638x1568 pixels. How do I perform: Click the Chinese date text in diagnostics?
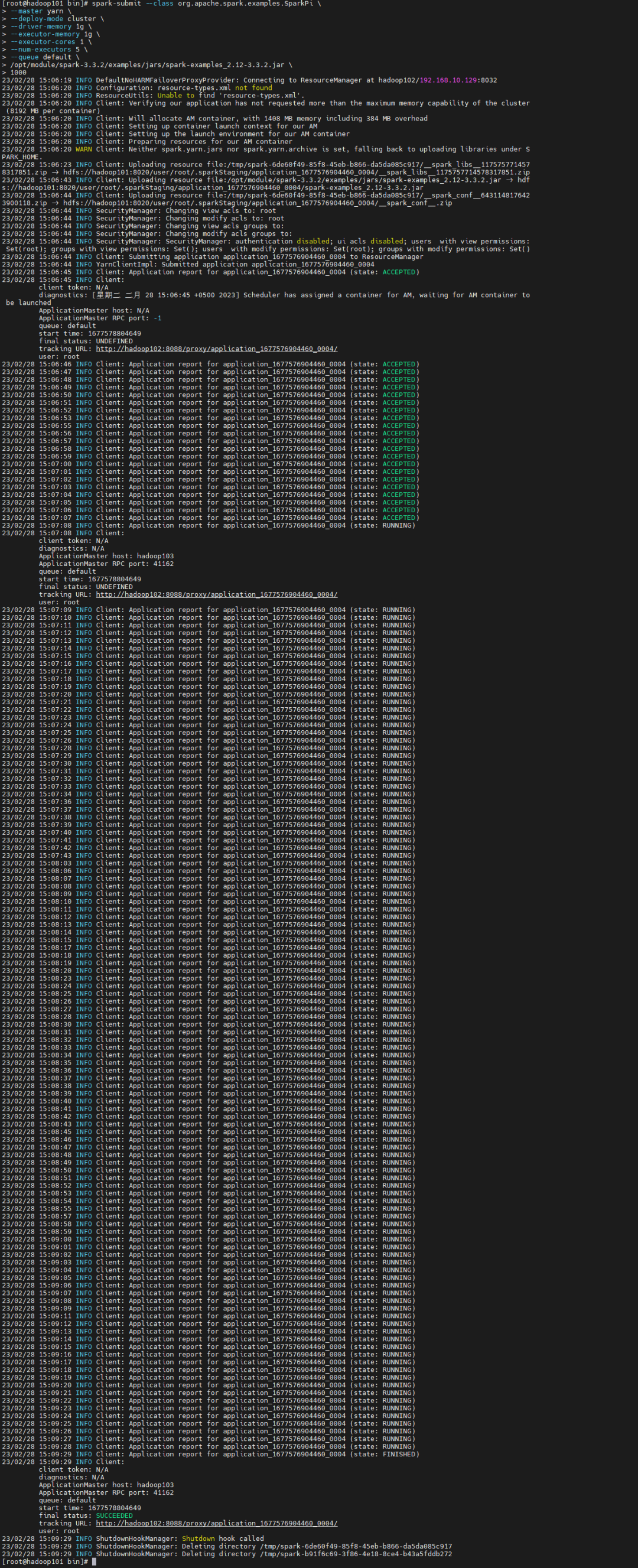[118, 295]
